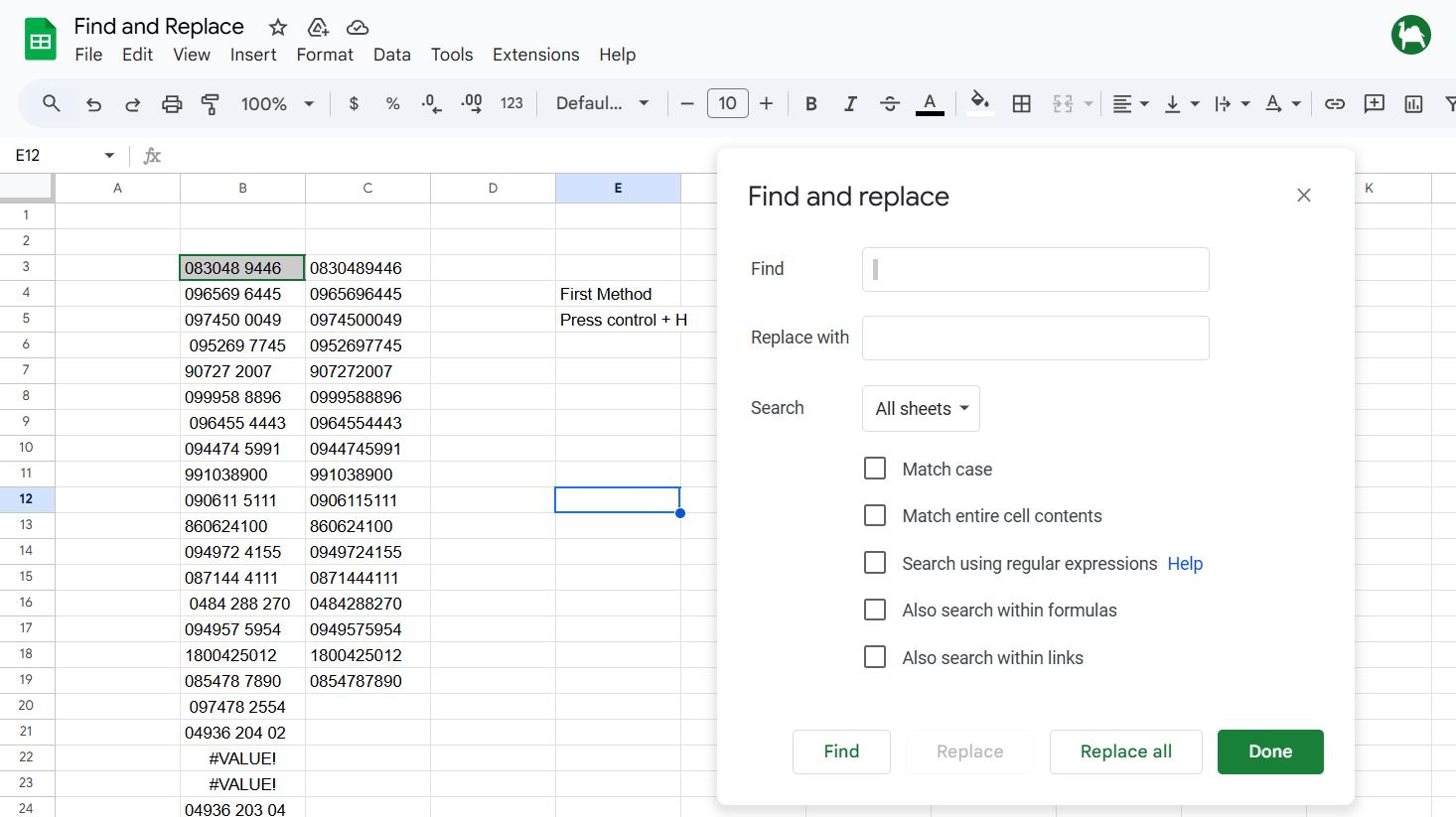Open the text color picker
Viewport: 1456px width, 817px height.
930,103
